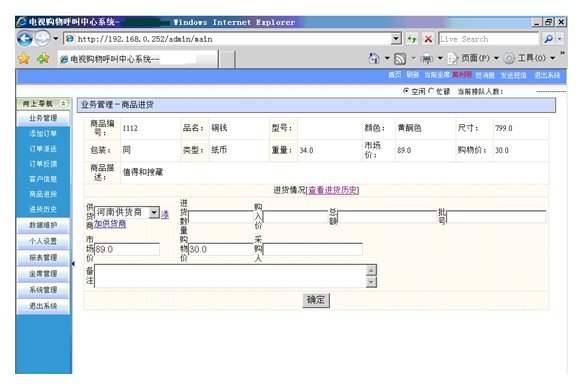The image size is (581, 387).
Task: Open the Home page icon
Action: click(374, 58)
